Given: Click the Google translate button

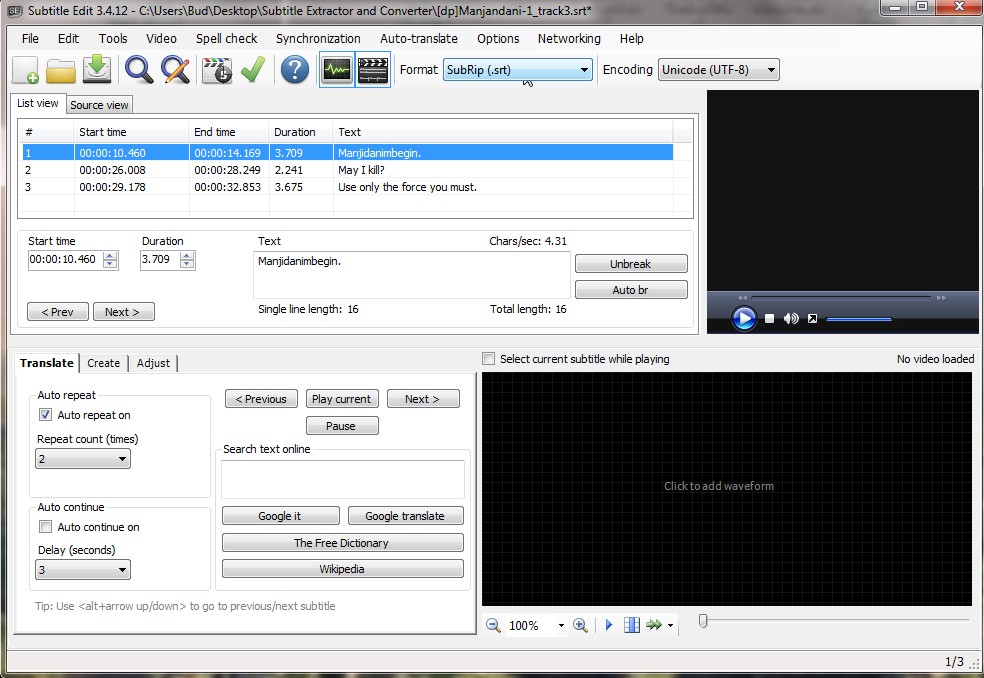Looking at the screenshot, I should tap(405, 515).
